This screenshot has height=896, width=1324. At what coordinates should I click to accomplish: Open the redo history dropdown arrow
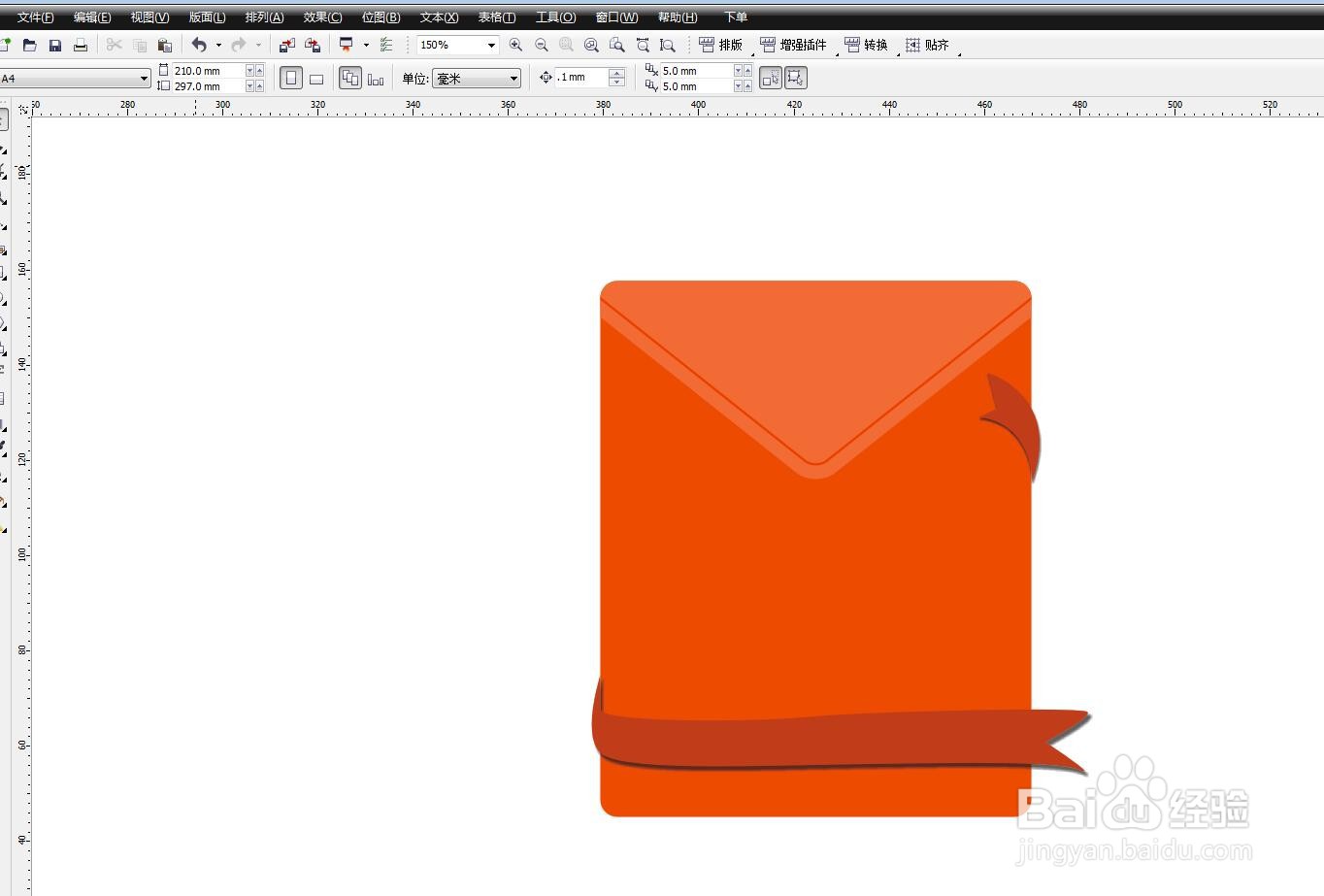tap(258, 46)
